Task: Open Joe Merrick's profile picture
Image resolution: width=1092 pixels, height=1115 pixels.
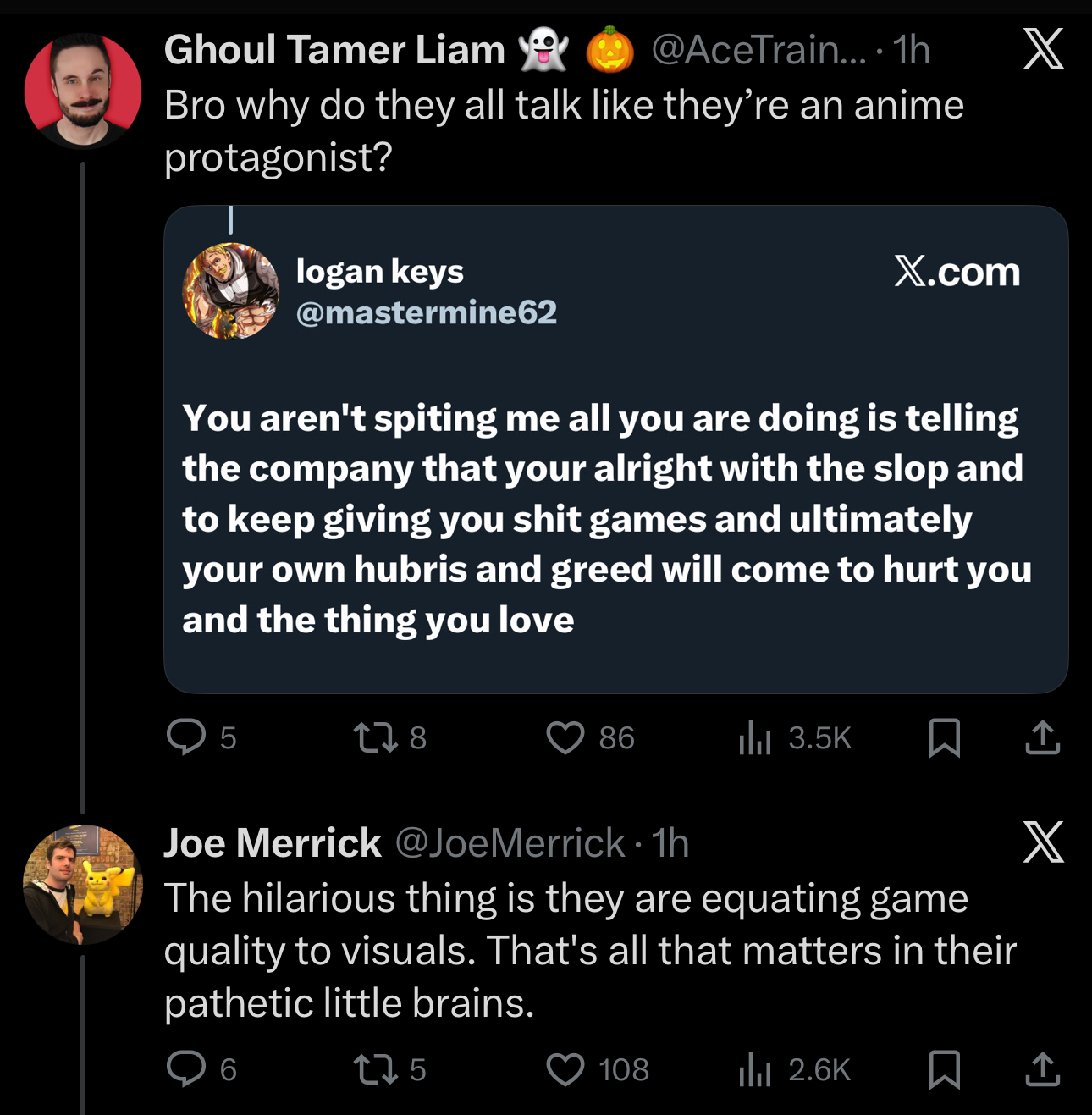Action: (83, 885)
